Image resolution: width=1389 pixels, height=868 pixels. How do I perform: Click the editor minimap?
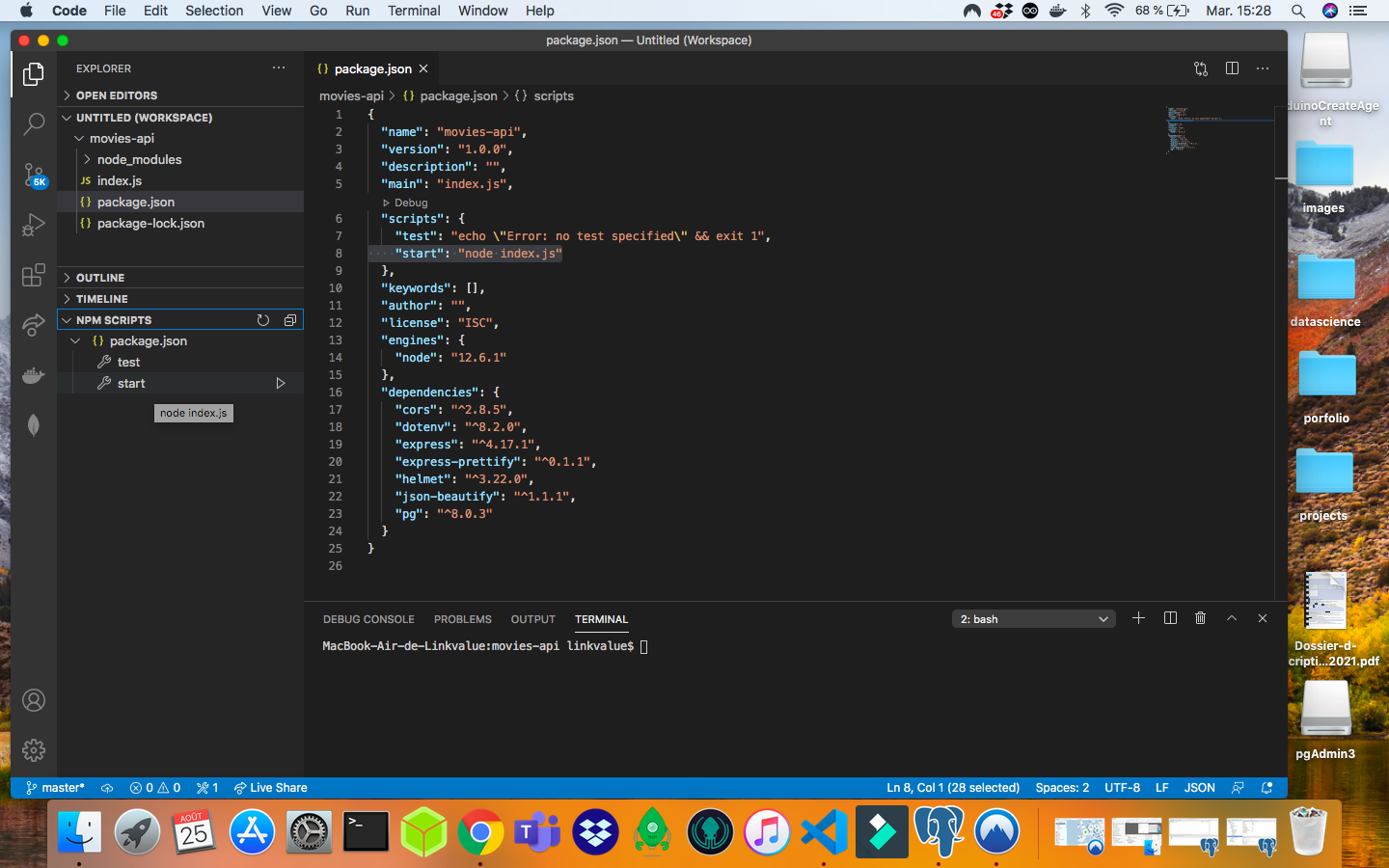(1218, 130)
